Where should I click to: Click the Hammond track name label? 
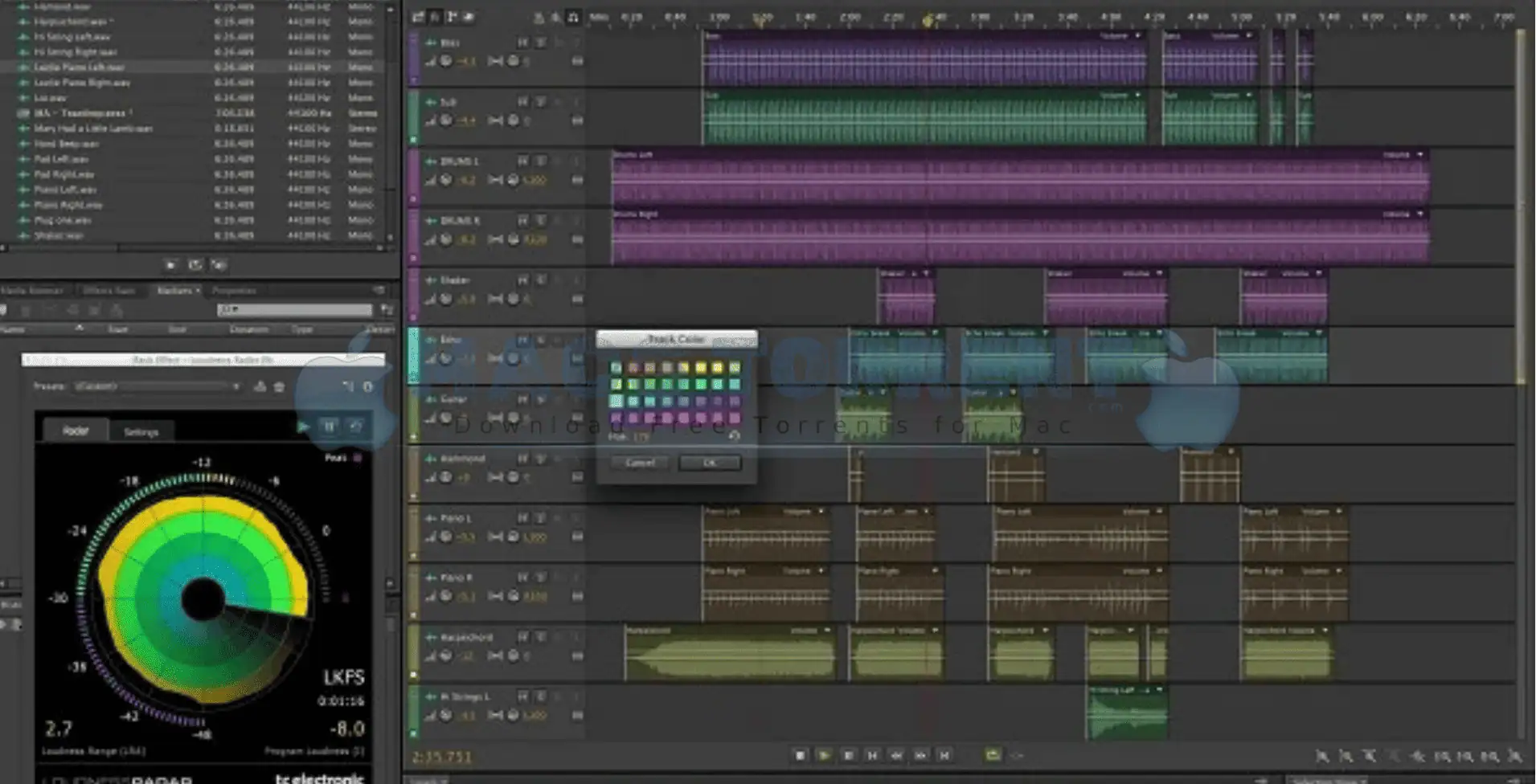[x=464, y=459]
